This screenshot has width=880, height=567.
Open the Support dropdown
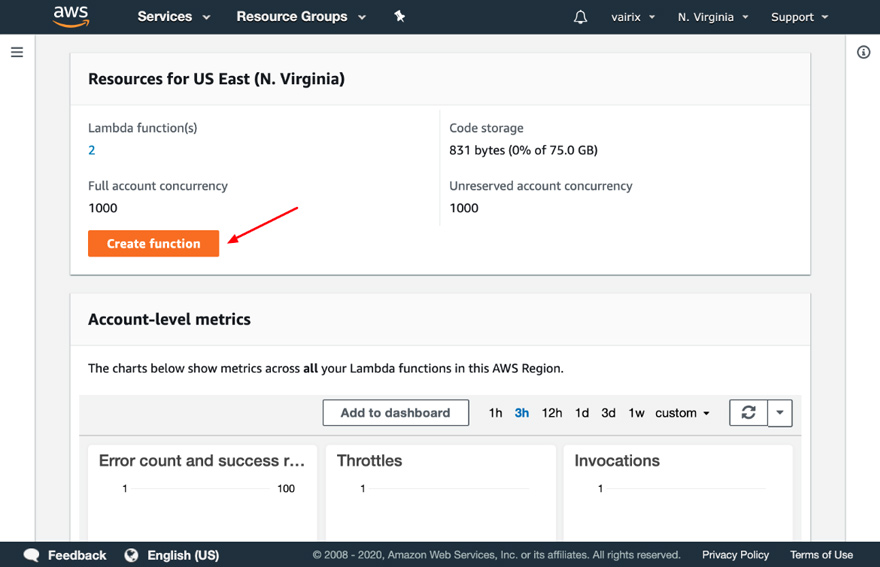click(x=799, y=17)
